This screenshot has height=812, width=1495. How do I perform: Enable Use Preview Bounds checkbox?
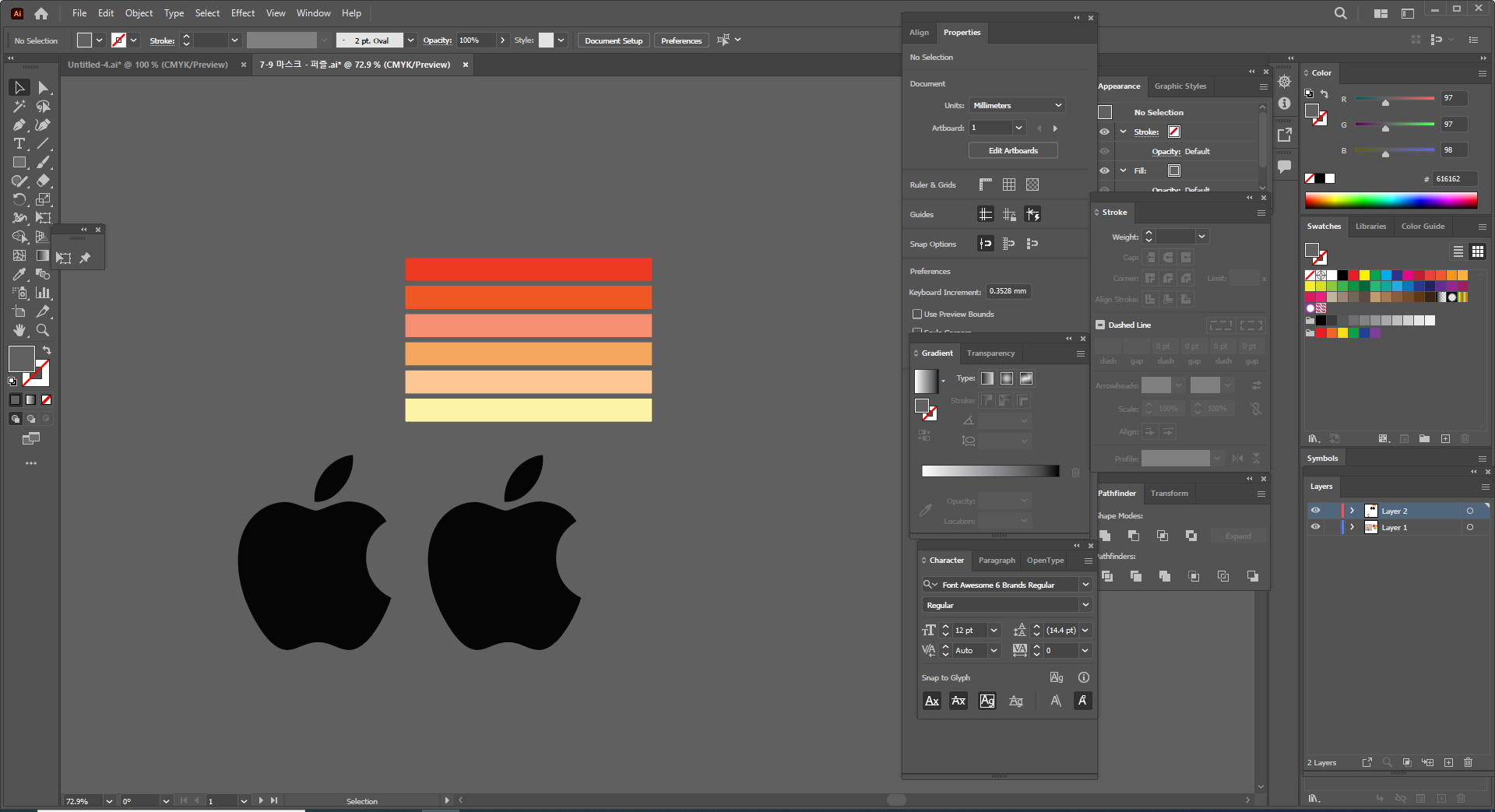coord(917,315)
